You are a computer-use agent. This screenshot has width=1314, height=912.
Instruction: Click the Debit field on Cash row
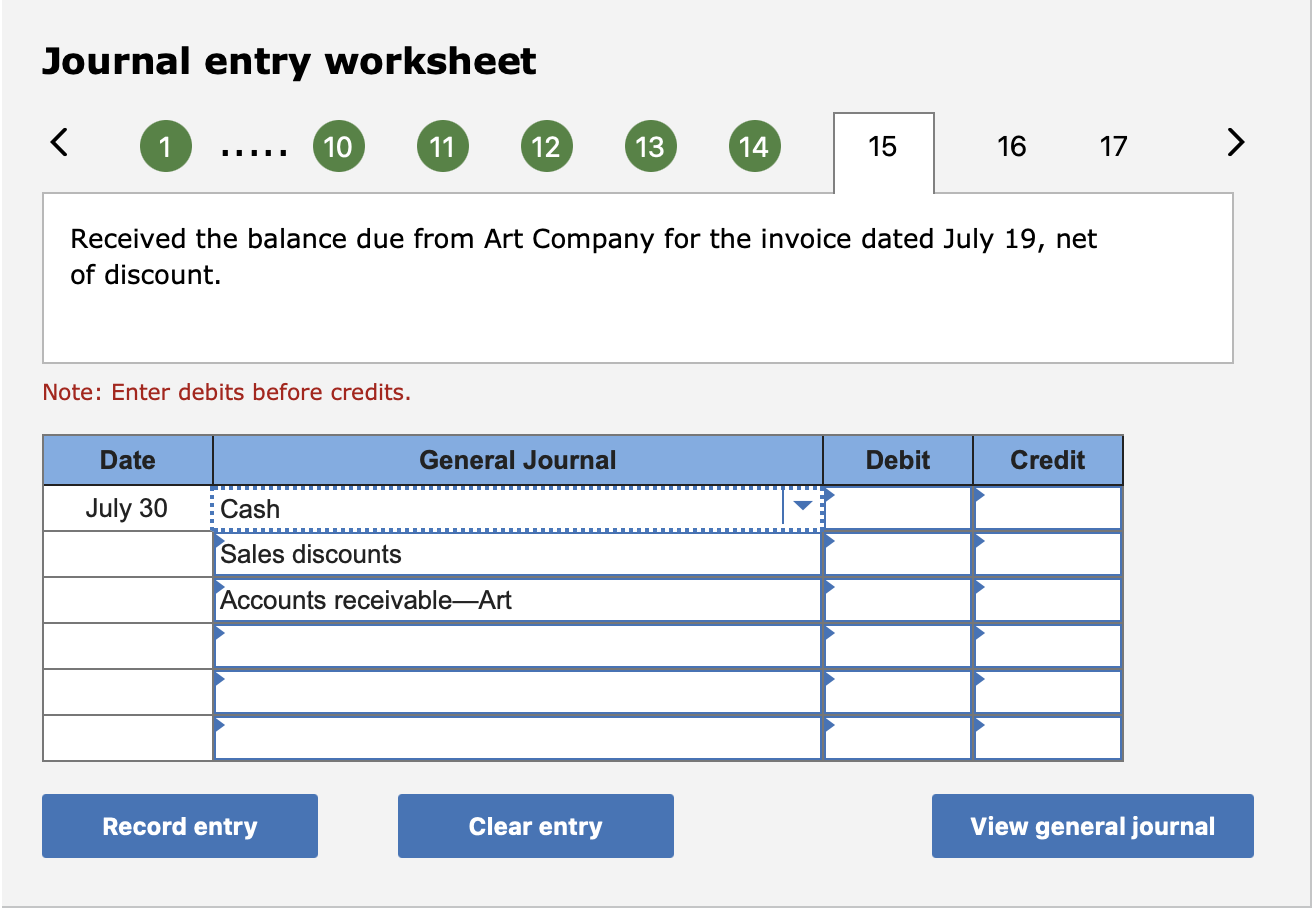897,507
